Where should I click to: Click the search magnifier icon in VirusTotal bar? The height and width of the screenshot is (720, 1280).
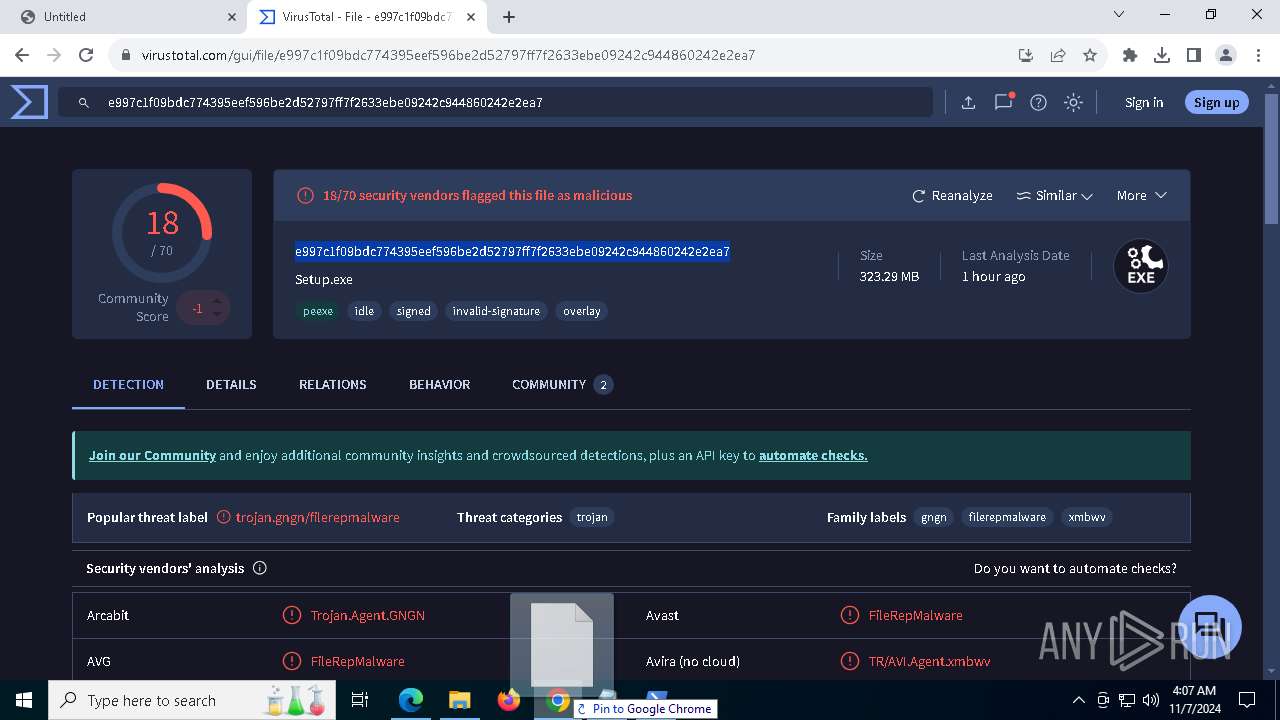(85, 102)
